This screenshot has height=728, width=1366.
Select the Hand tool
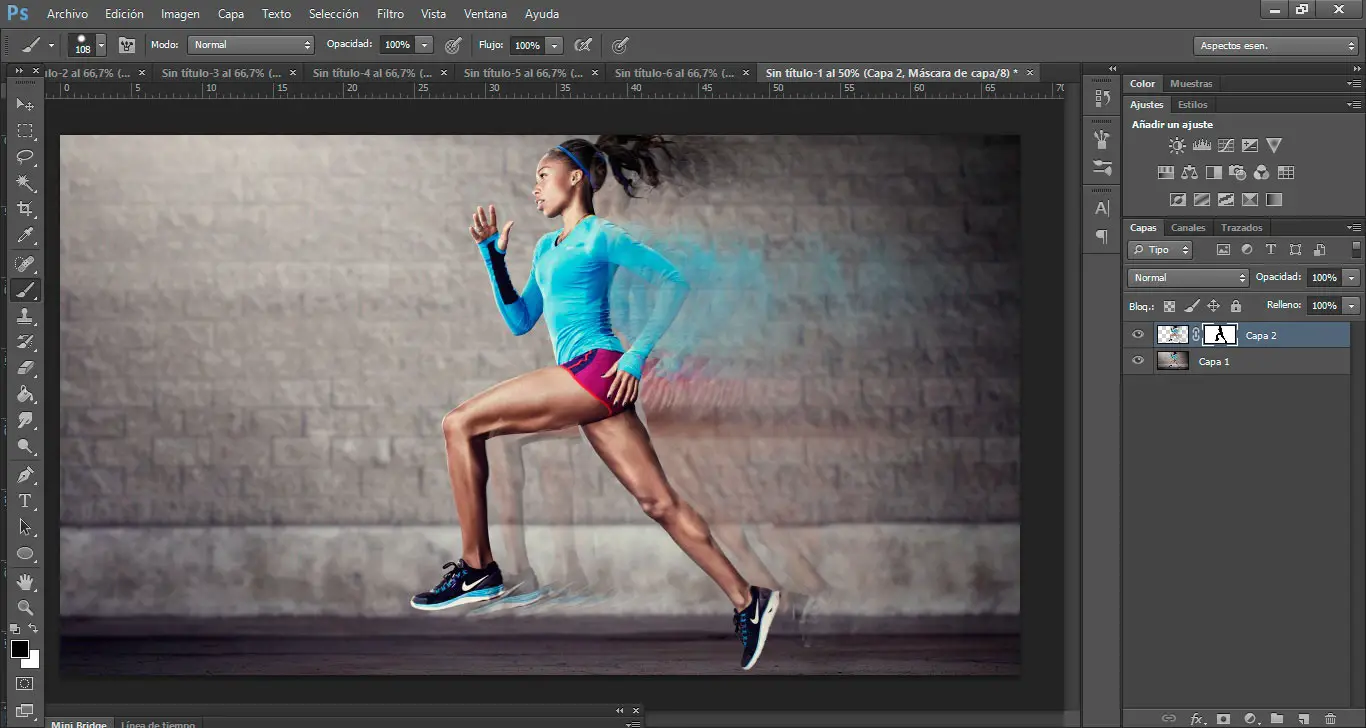pos(26,581)
